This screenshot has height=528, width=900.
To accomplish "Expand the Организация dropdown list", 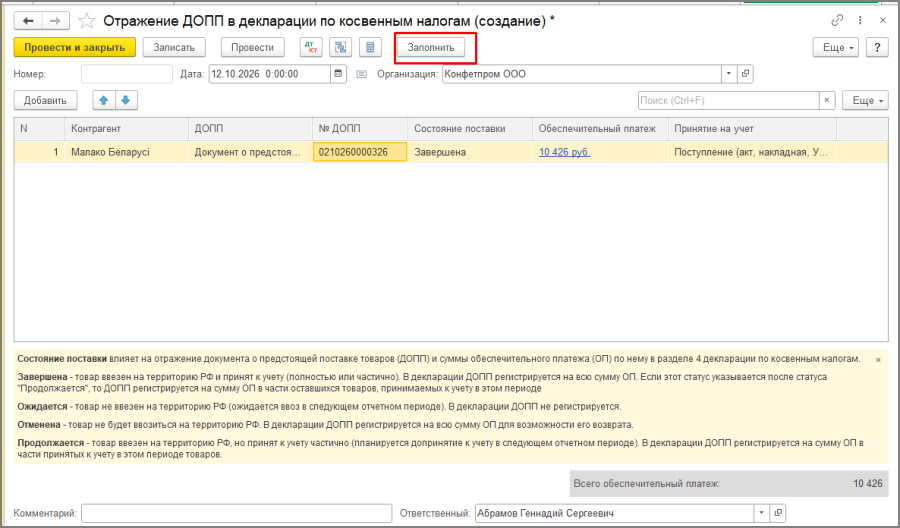I will point(729,74).
